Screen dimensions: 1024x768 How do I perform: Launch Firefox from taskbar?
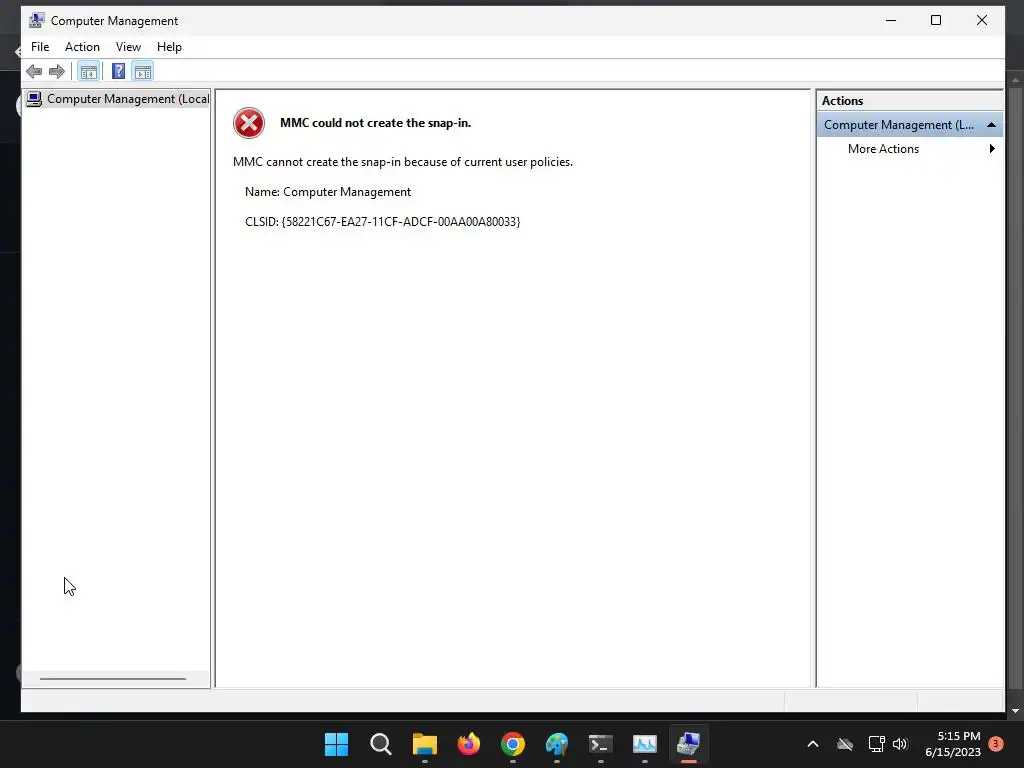[x=468, y=744]
